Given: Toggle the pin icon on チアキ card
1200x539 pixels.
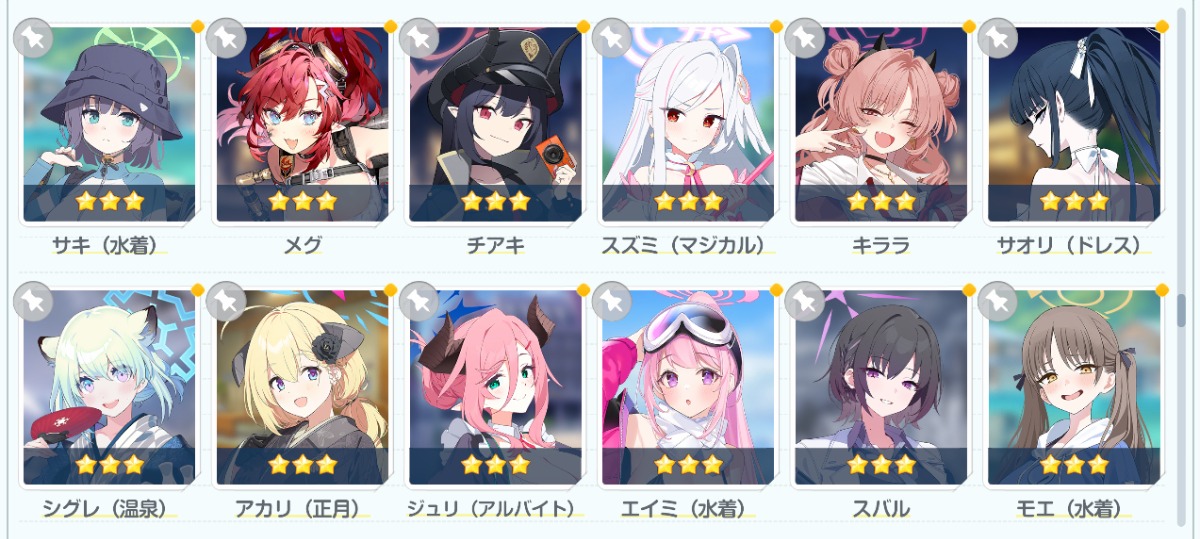Looking at the screenshot, I should 418,38.
